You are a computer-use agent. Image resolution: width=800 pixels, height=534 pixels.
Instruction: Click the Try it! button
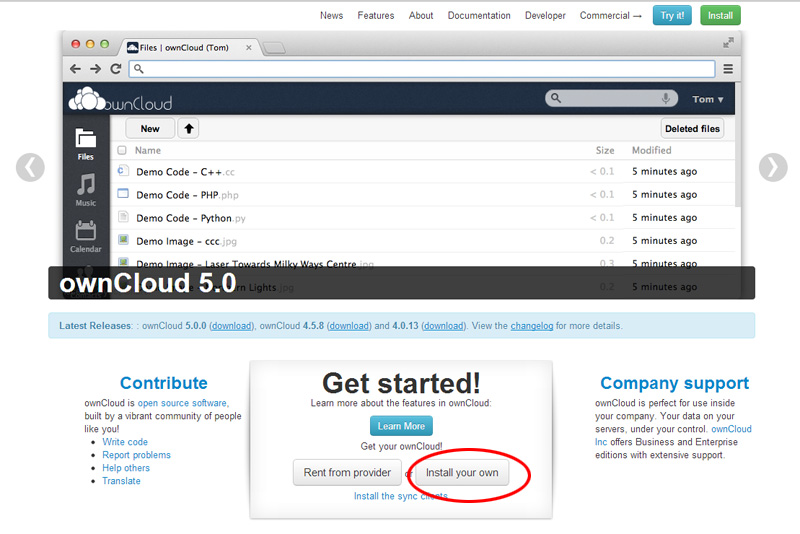click(x=672, y=15)
